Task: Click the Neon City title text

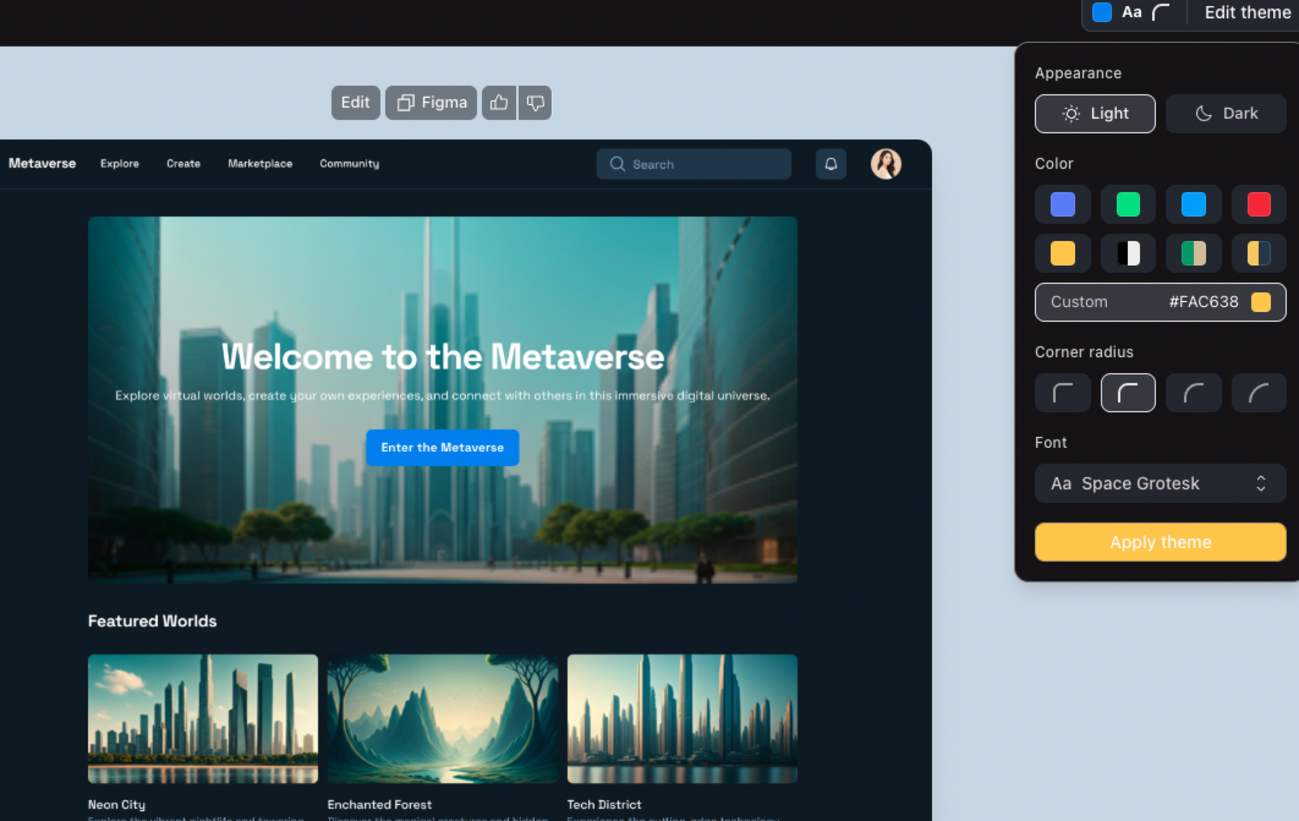Action: [x=117, y=805]
